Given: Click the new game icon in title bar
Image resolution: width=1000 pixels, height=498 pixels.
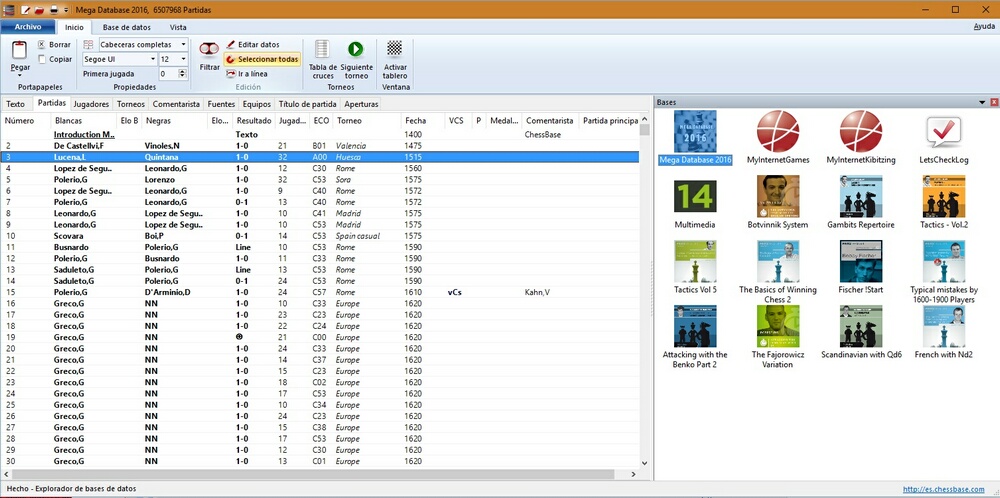Looking at the screenshot, I should pyautogui.click(x=26, y=10).
